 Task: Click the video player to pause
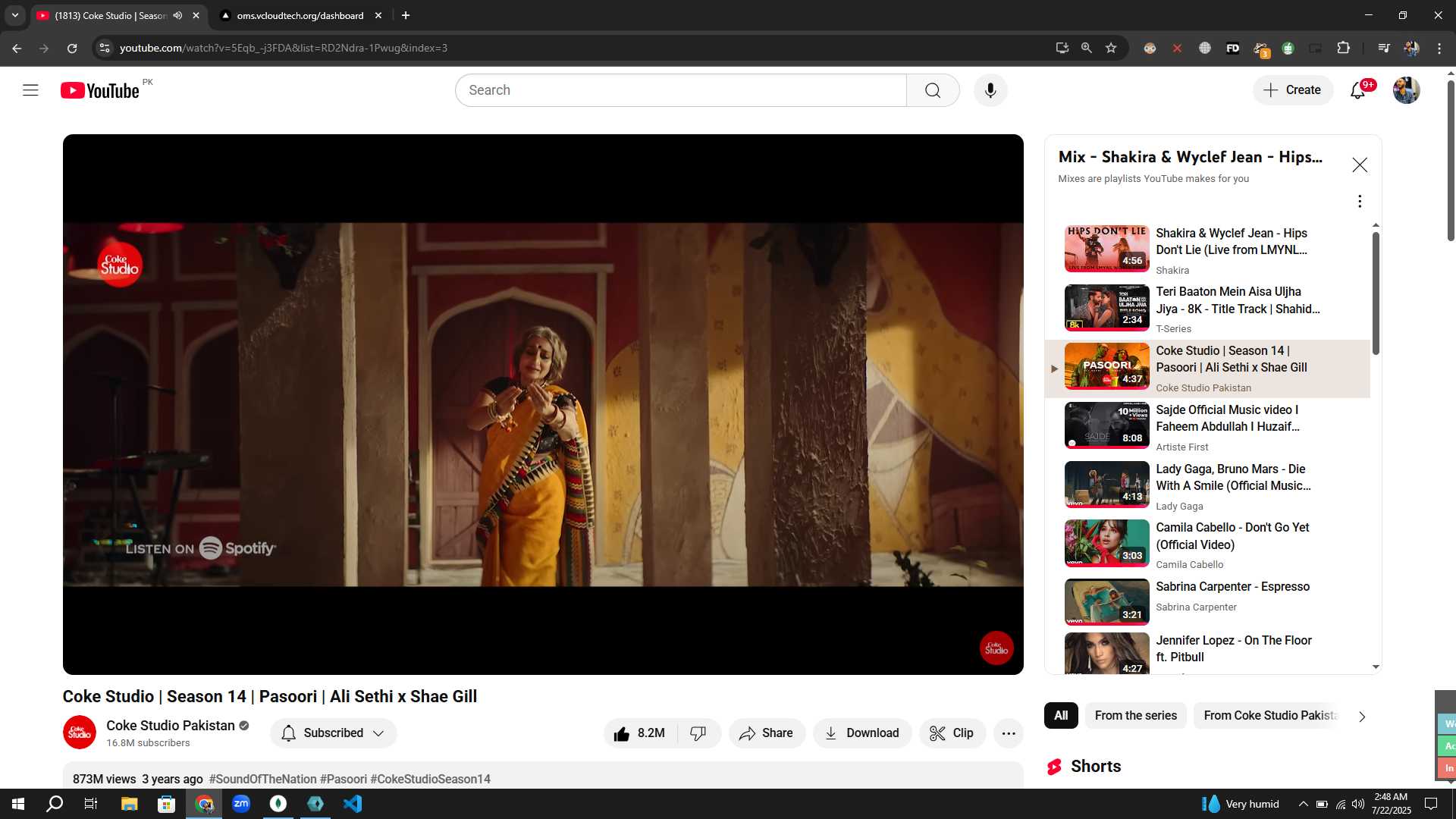tap(543, 404)
